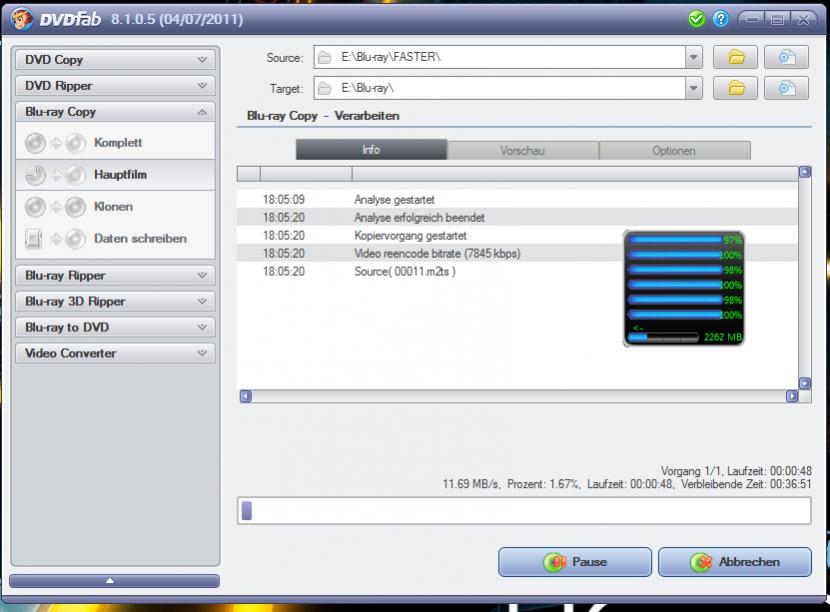Click the DVDFab mascot logo icon
This screenshot has width=830, height=612.
[x=21, y=20]
